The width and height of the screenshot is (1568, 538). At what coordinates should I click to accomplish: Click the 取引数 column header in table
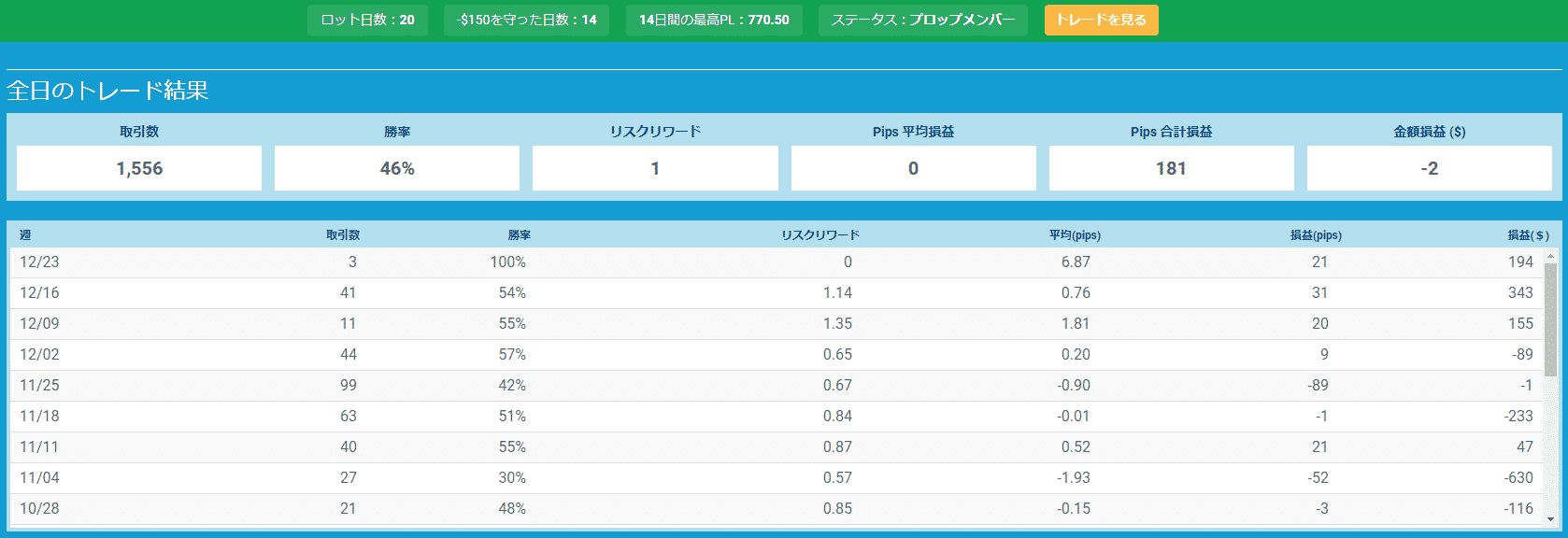tap(343, 235)
